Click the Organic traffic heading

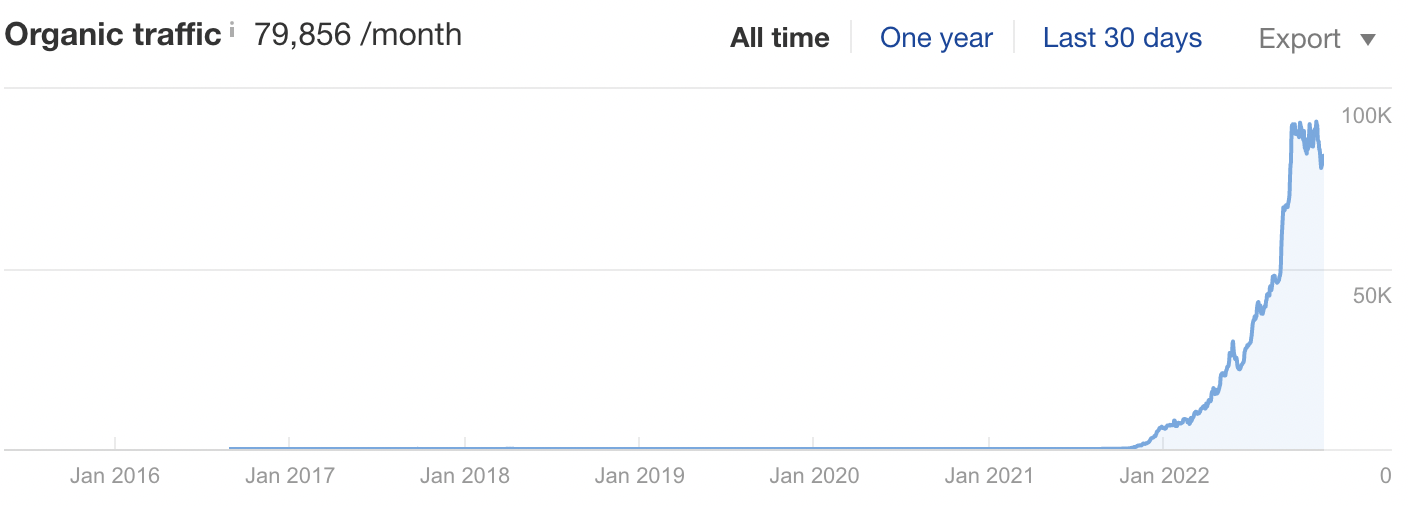pos(113,35)
